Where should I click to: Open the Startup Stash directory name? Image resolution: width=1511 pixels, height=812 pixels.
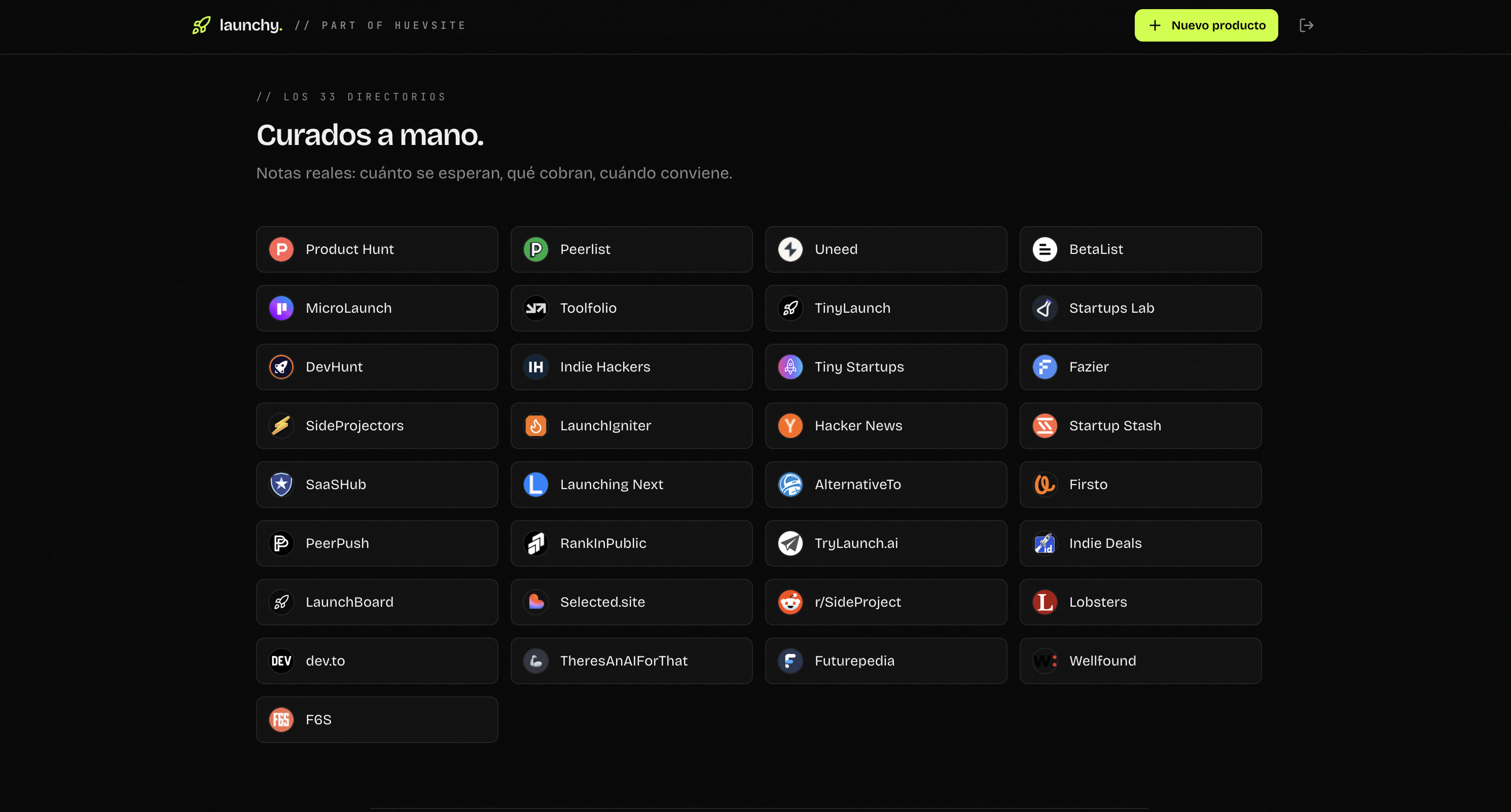point(1115,426)
